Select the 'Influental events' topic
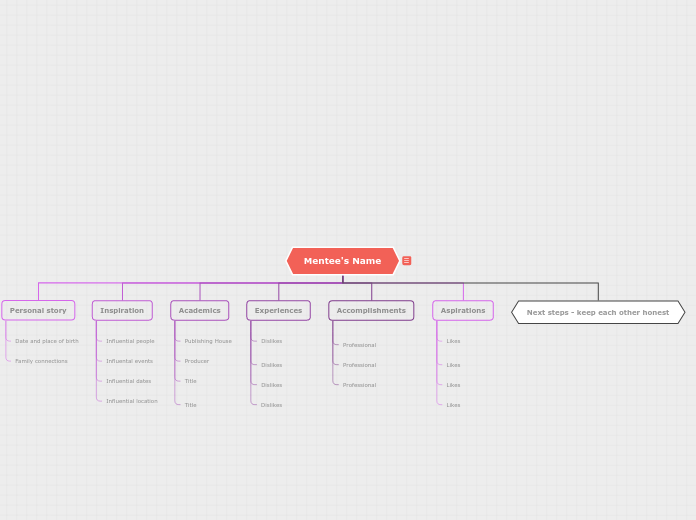This screenshot has width=696, height=520. [x=130, y=361]
